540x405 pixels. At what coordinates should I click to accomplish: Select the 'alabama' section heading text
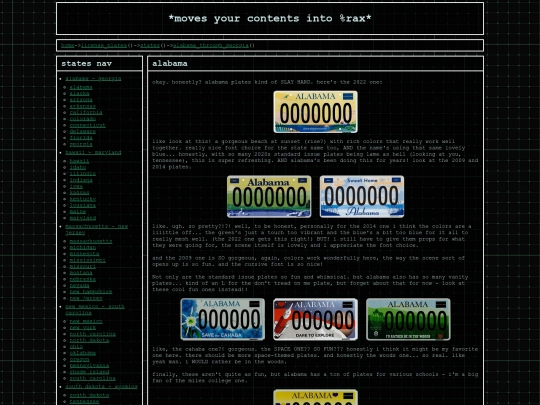click(170, 63)
